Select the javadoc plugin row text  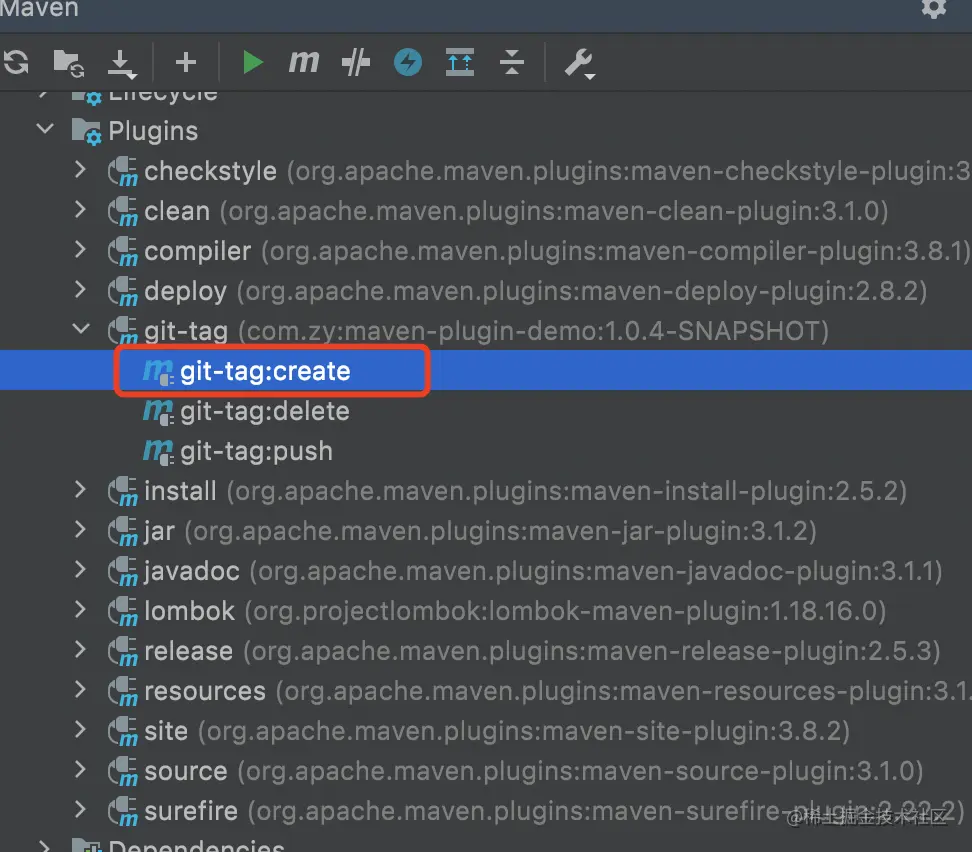(x=544, y=571)
